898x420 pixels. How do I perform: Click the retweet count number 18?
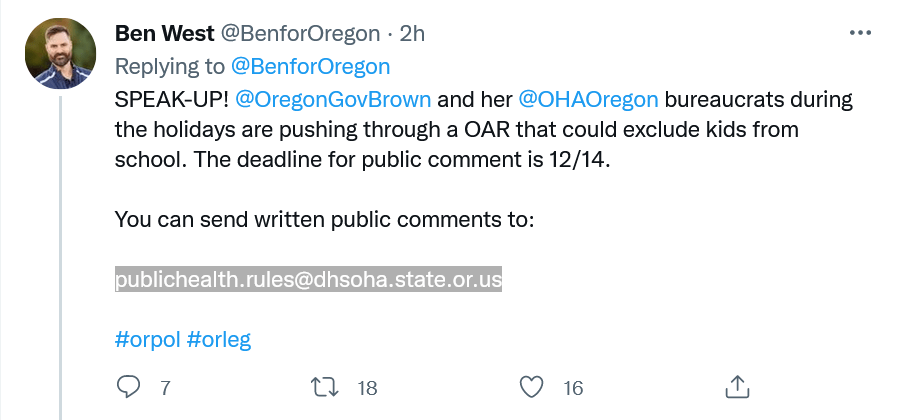click(367, 388)
